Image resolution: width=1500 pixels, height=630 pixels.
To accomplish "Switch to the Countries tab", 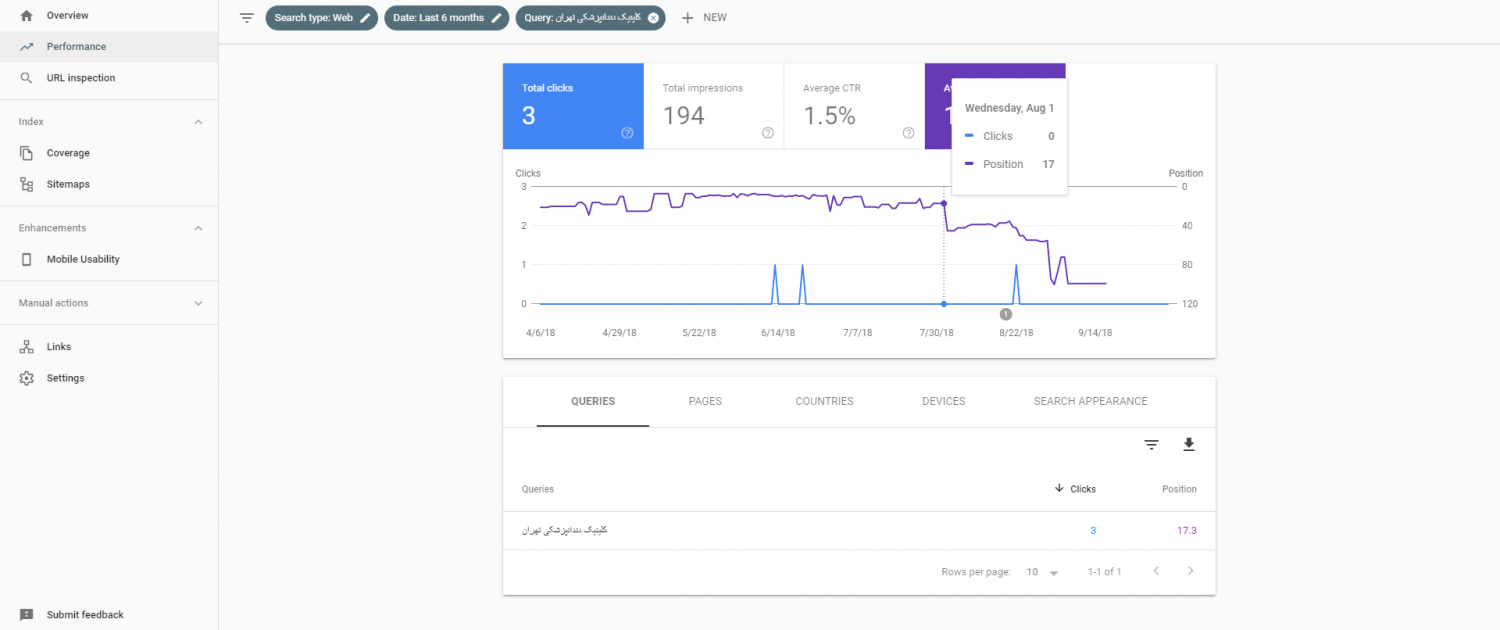I will click(x=824, y=401).
